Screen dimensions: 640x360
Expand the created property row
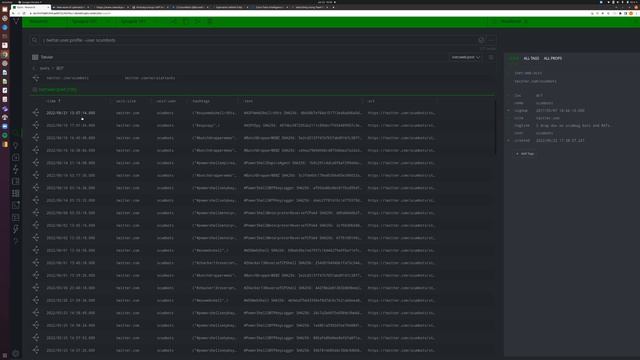tap(509, 140)
